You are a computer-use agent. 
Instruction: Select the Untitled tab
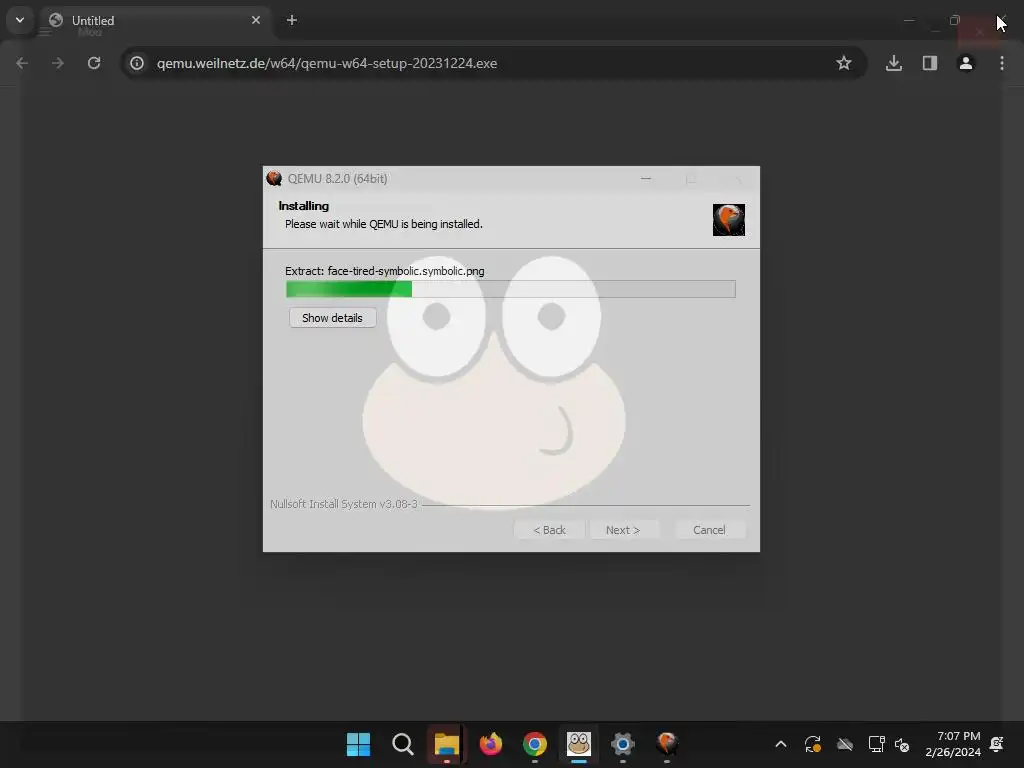155,20
